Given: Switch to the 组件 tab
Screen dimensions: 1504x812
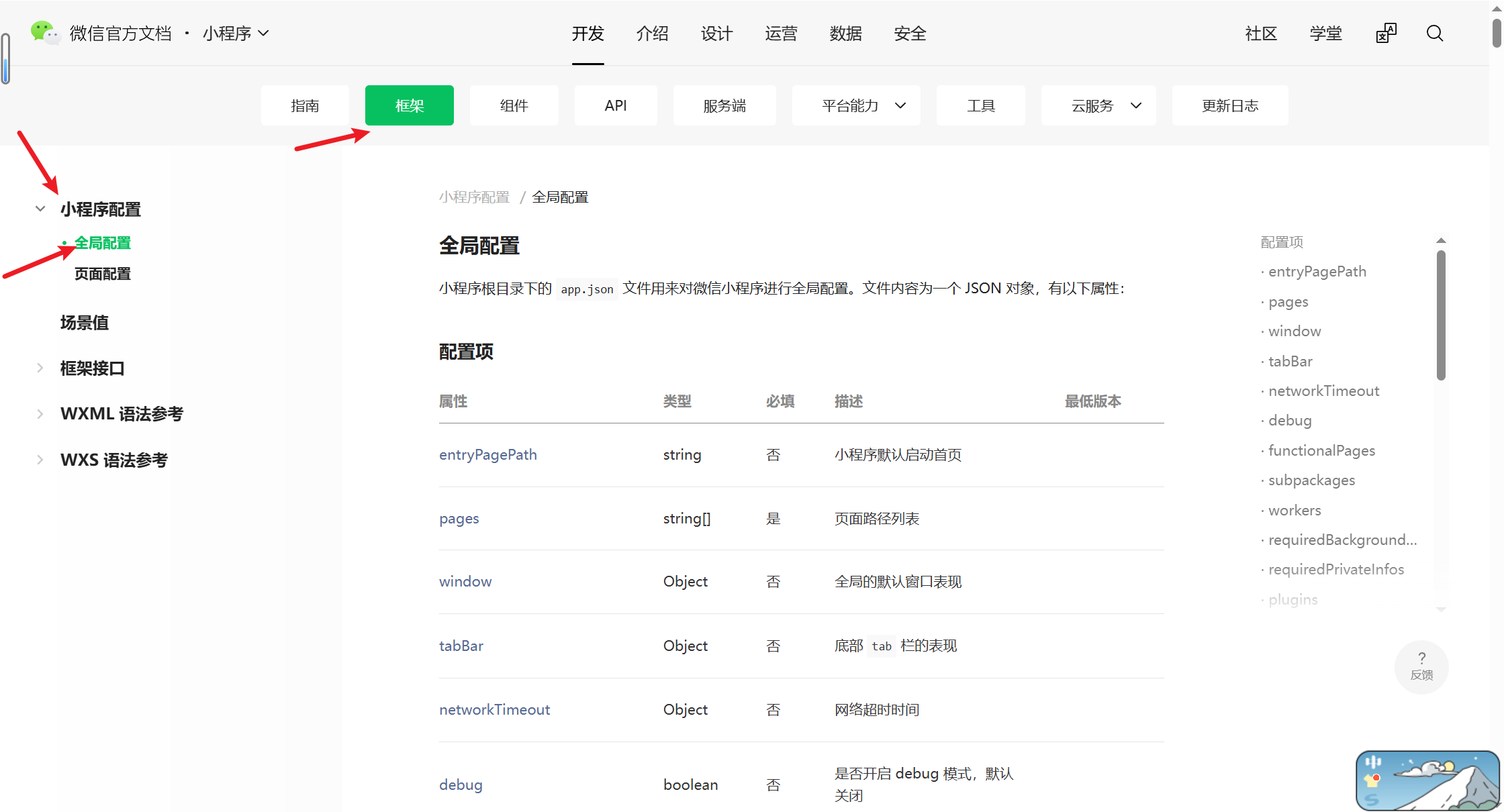Looking at the screenshot, I should pyautogui.click(x=514, y=105).
